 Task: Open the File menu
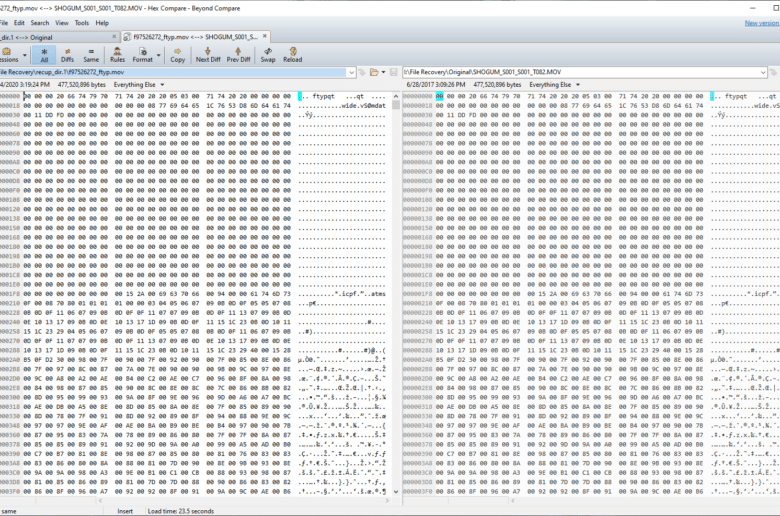pyautogui.click(x=3, y=23)
